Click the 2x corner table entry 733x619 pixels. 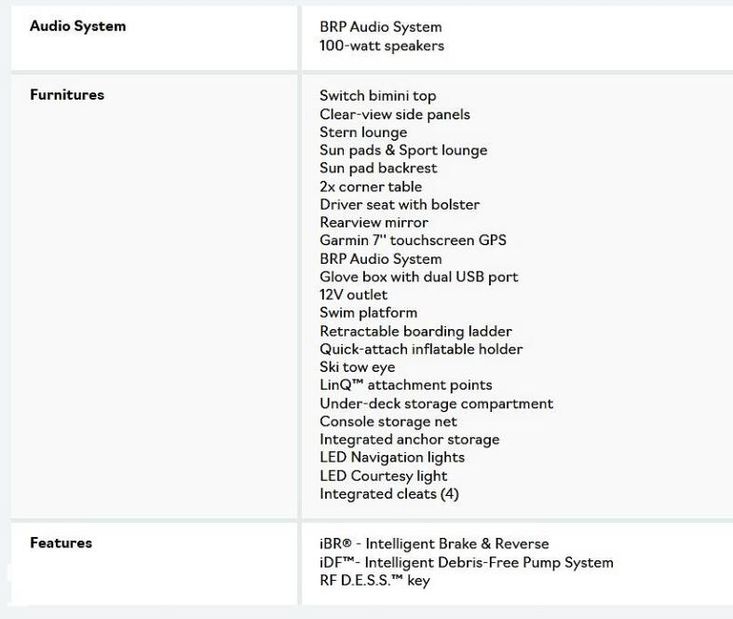click(x=371, y=187)
